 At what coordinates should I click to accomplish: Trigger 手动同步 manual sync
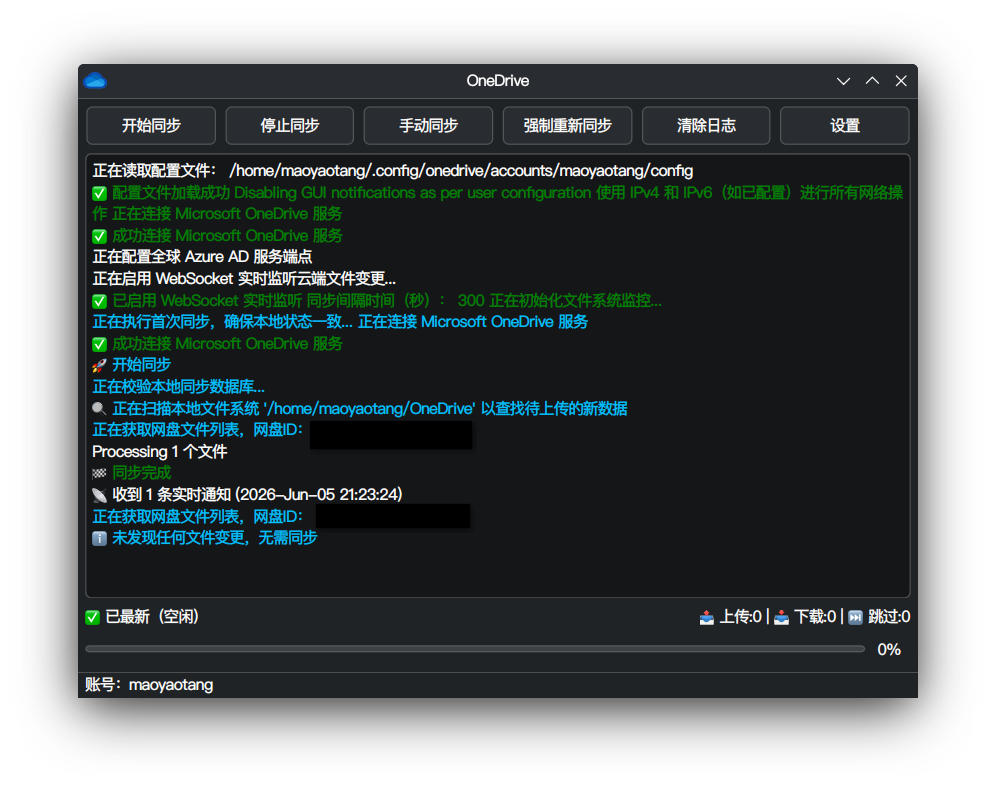[428, 125]
